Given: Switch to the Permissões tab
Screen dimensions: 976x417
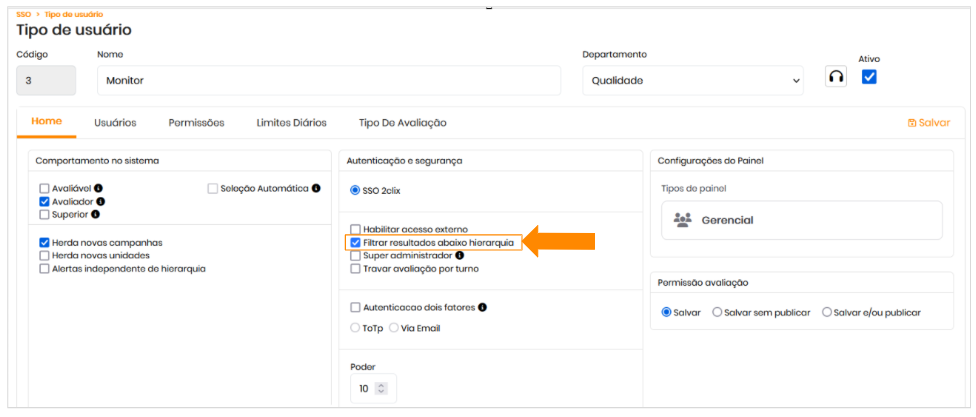Looking at the screenshot, I should click(x=196, y=123).
